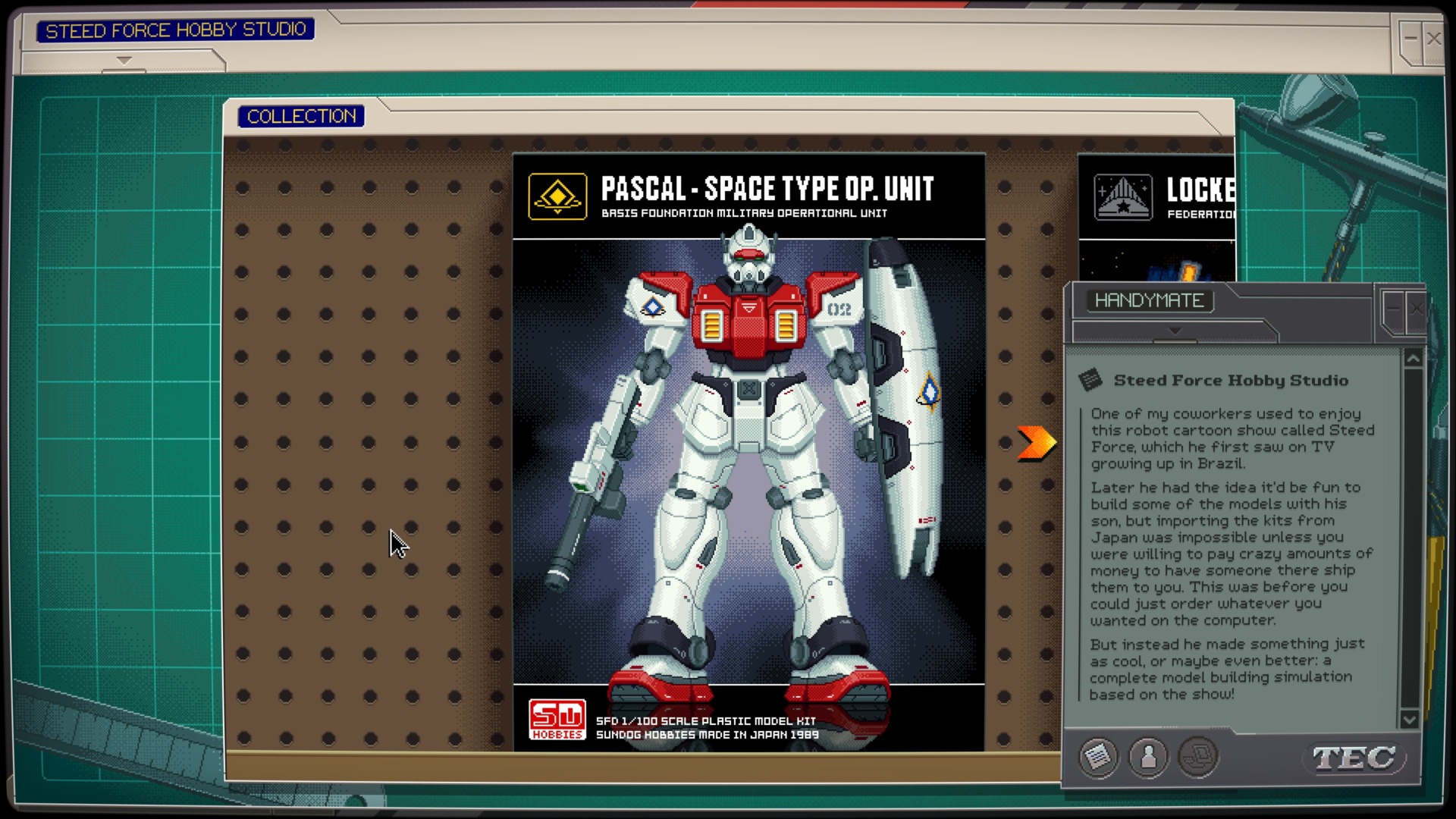The width and height of the screenshot is (1456, 819).
Task: Minimize the Handymate window
Action: (1393, 309)
